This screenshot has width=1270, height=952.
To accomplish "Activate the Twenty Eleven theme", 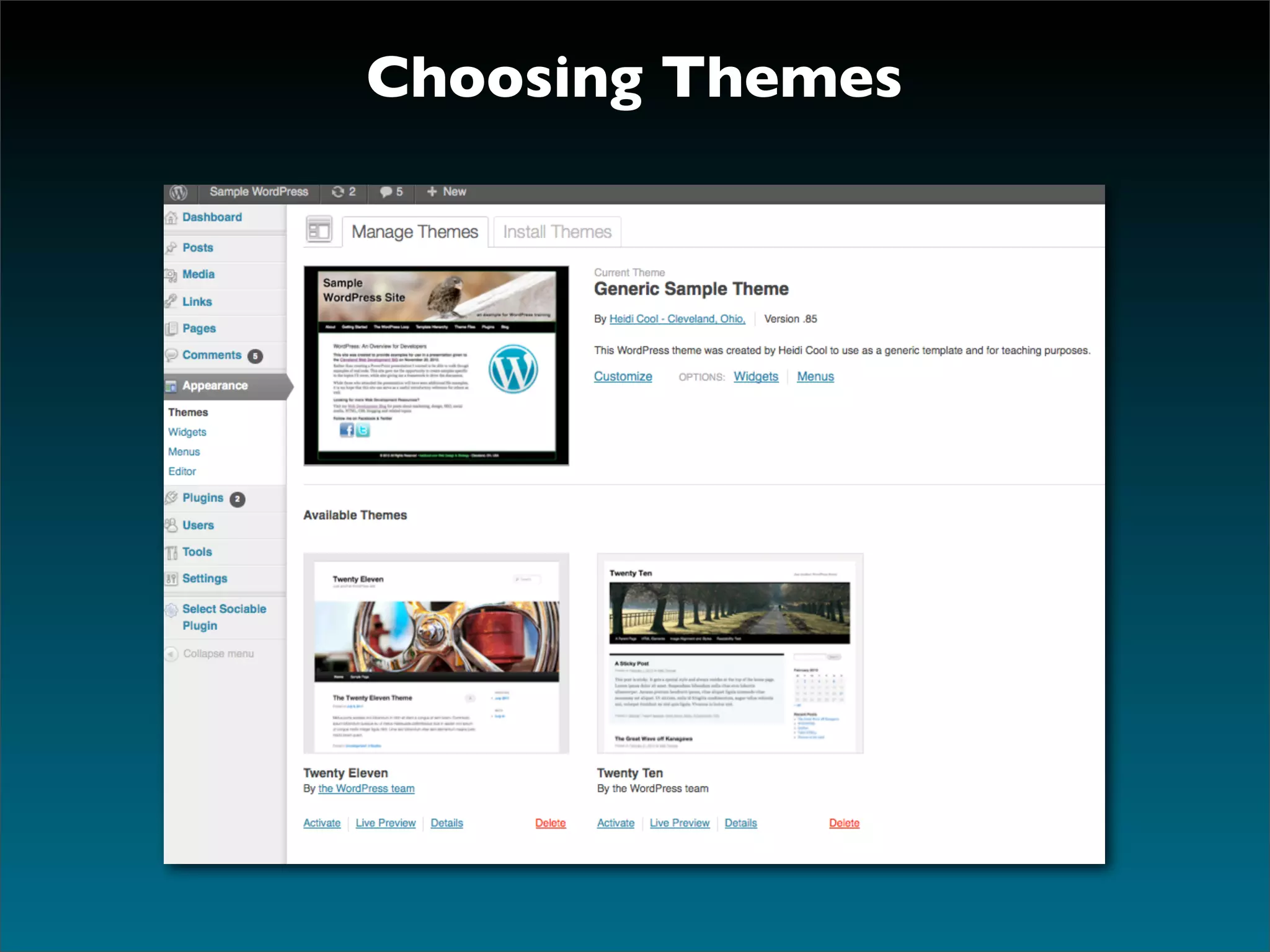I will tap(322, 824).
